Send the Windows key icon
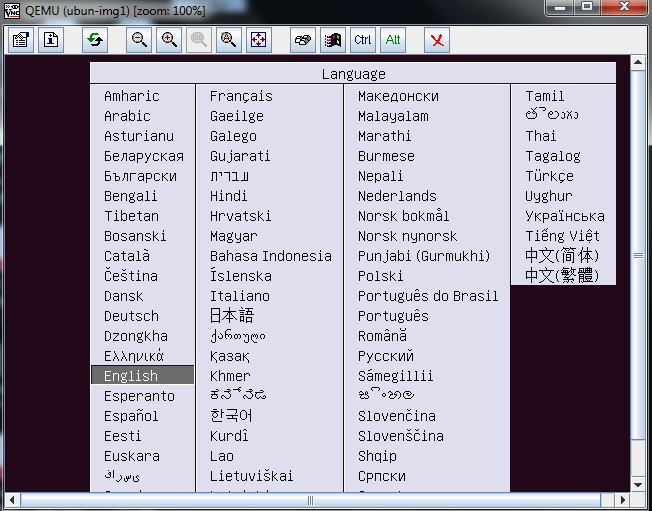 tap(333, 40)
